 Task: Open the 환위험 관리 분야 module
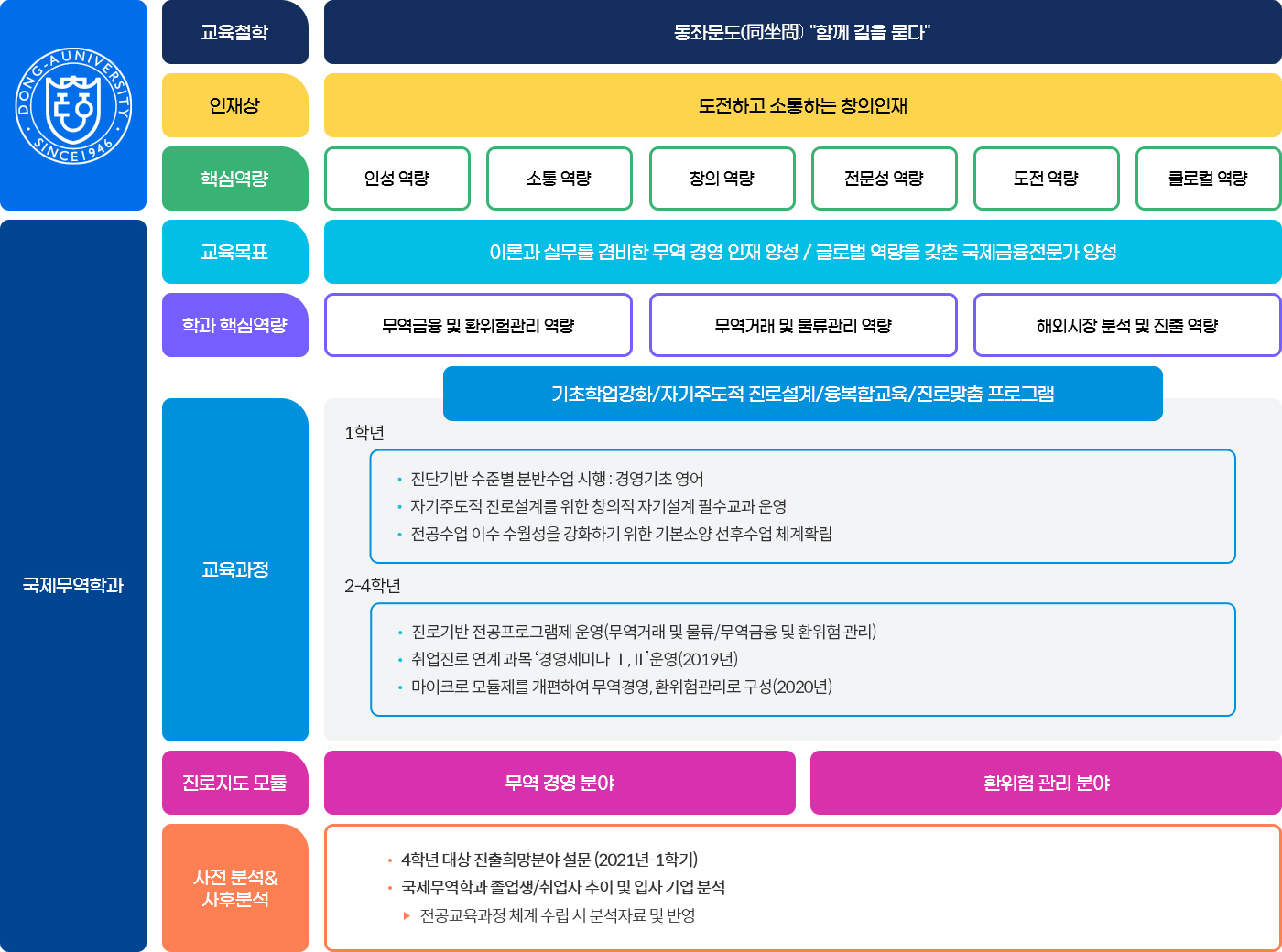[1046, 783]
